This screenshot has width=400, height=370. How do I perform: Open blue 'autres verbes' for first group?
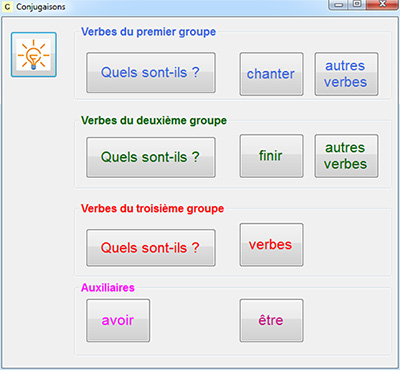click(x=346, y=74)
